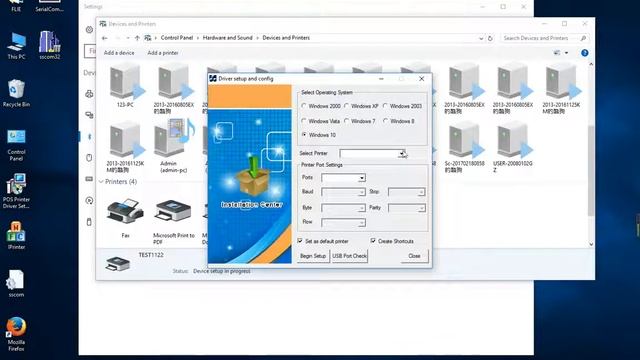640x360 pixels.
Task: Expand the address bar history dropdown
Action: (x=481, y=38)
